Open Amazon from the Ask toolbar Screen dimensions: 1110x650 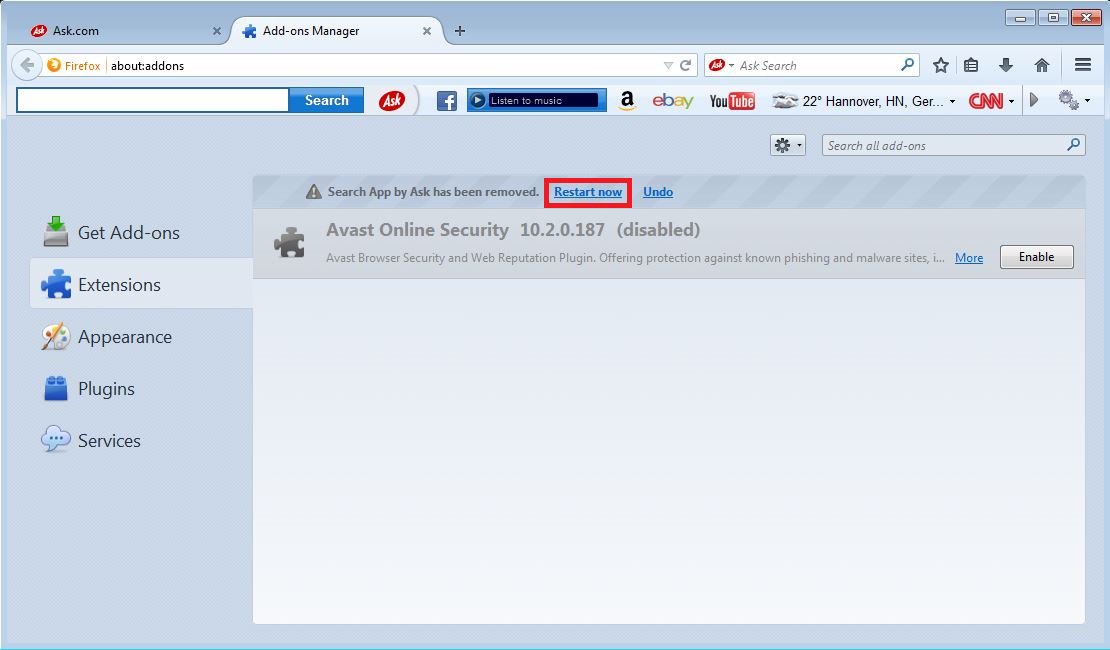click(x=627, y=99)
